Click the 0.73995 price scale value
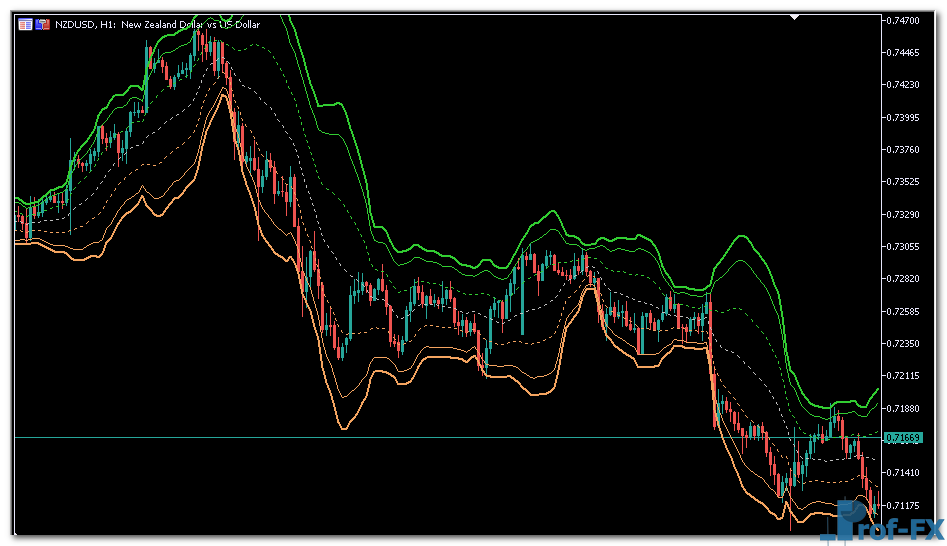The width and height of the screenshot is (947, 546). pyautogui.click(x=904, y=117)
